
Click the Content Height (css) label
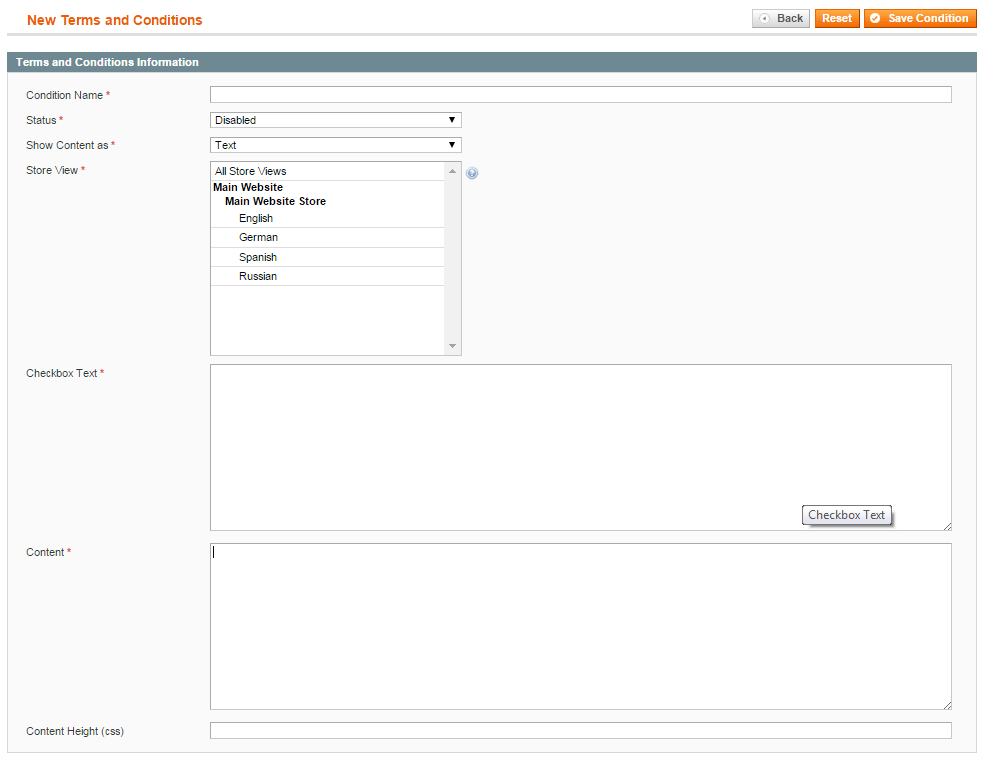(75, 731)
